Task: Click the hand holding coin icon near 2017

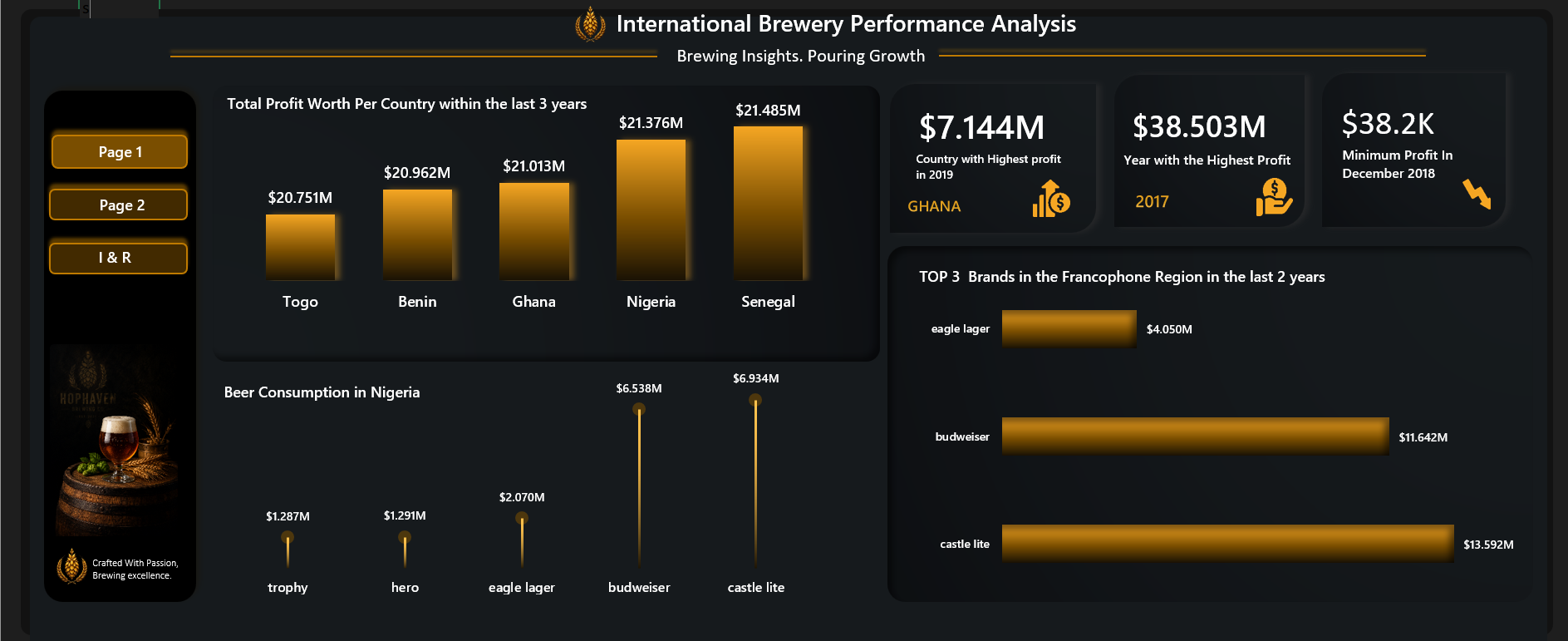Action: (1274, 197)
